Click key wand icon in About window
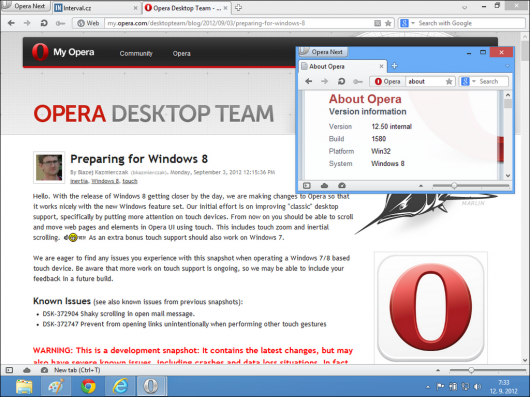Image resolution: width=530 pixels, height=397 pixels. pos(358,82)
